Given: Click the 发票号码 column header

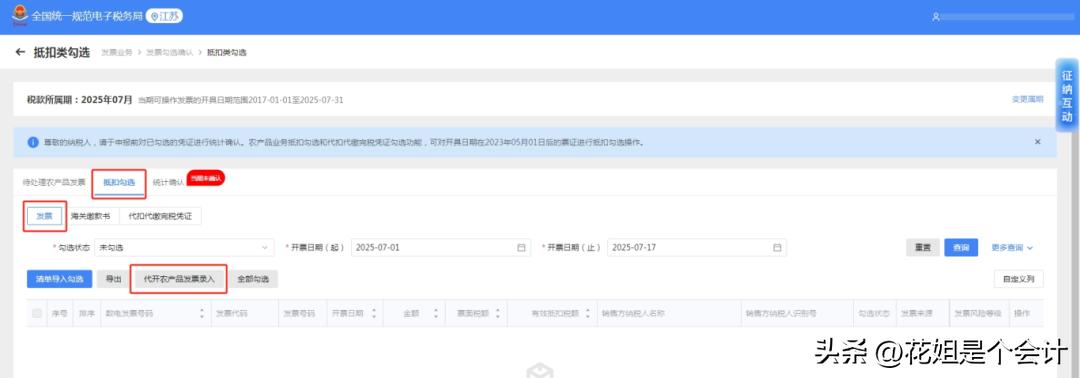Looking at the screenshot, I should click(299, 313).
